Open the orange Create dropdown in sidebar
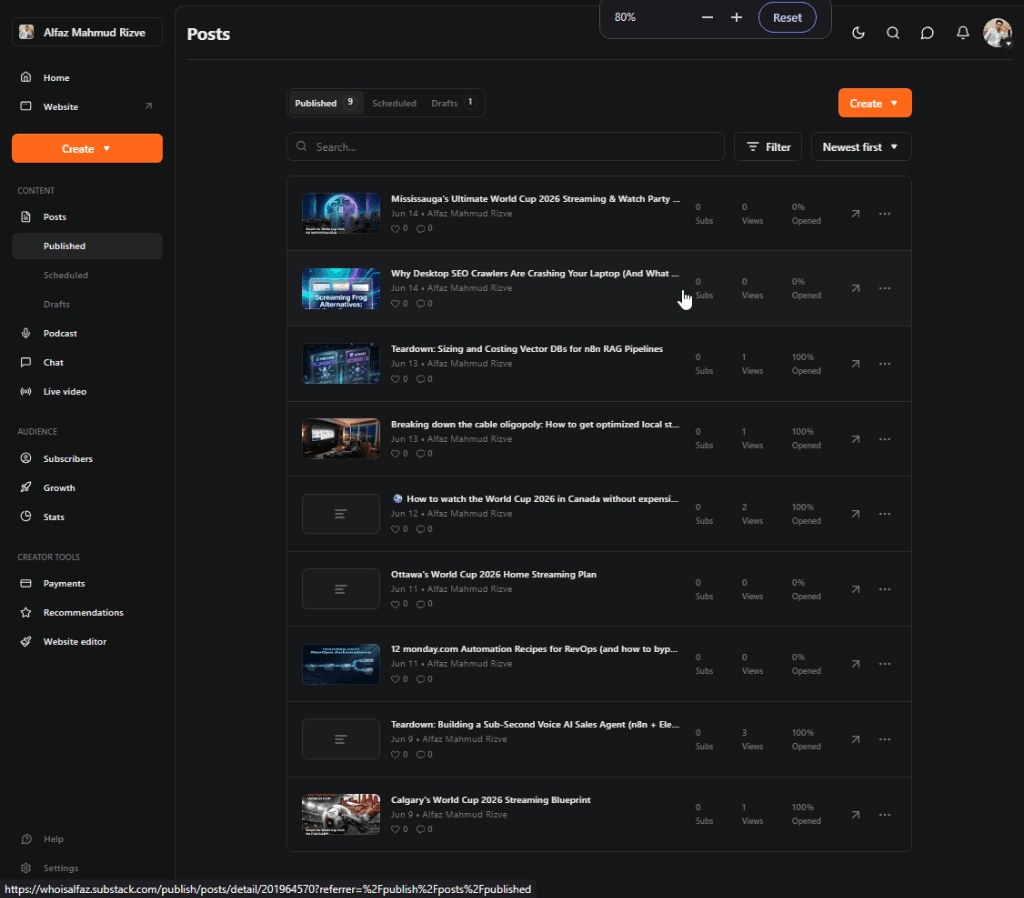The width and height of the screenshot is (1024, 898). point(87,148)
